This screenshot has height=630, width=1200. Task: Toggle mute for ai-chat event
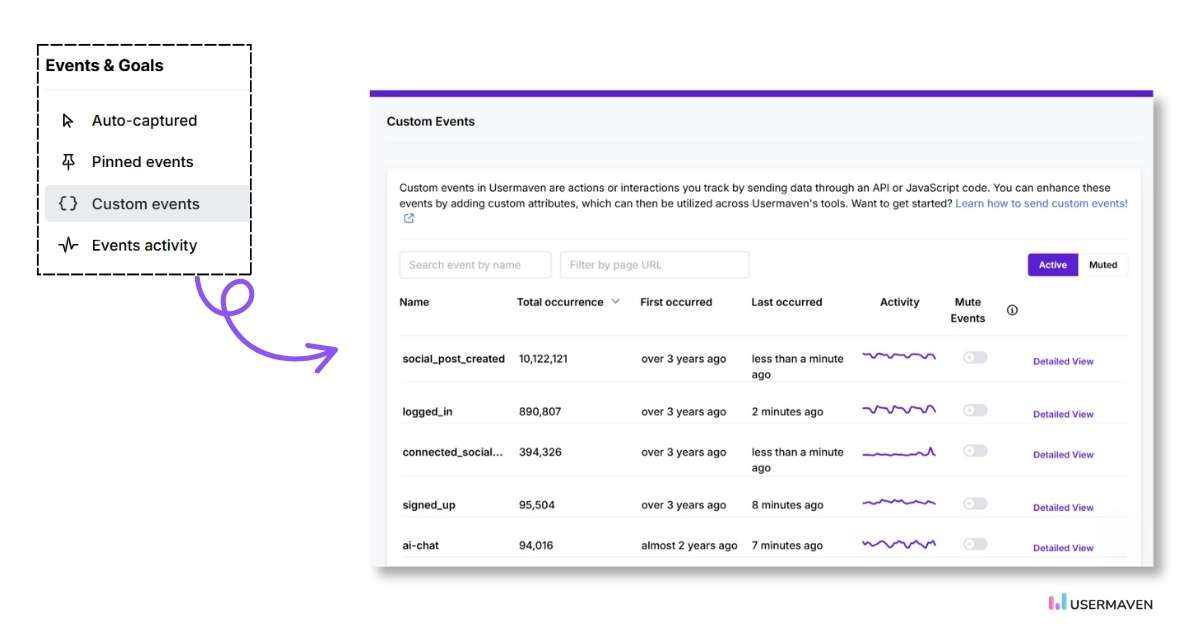975,544
